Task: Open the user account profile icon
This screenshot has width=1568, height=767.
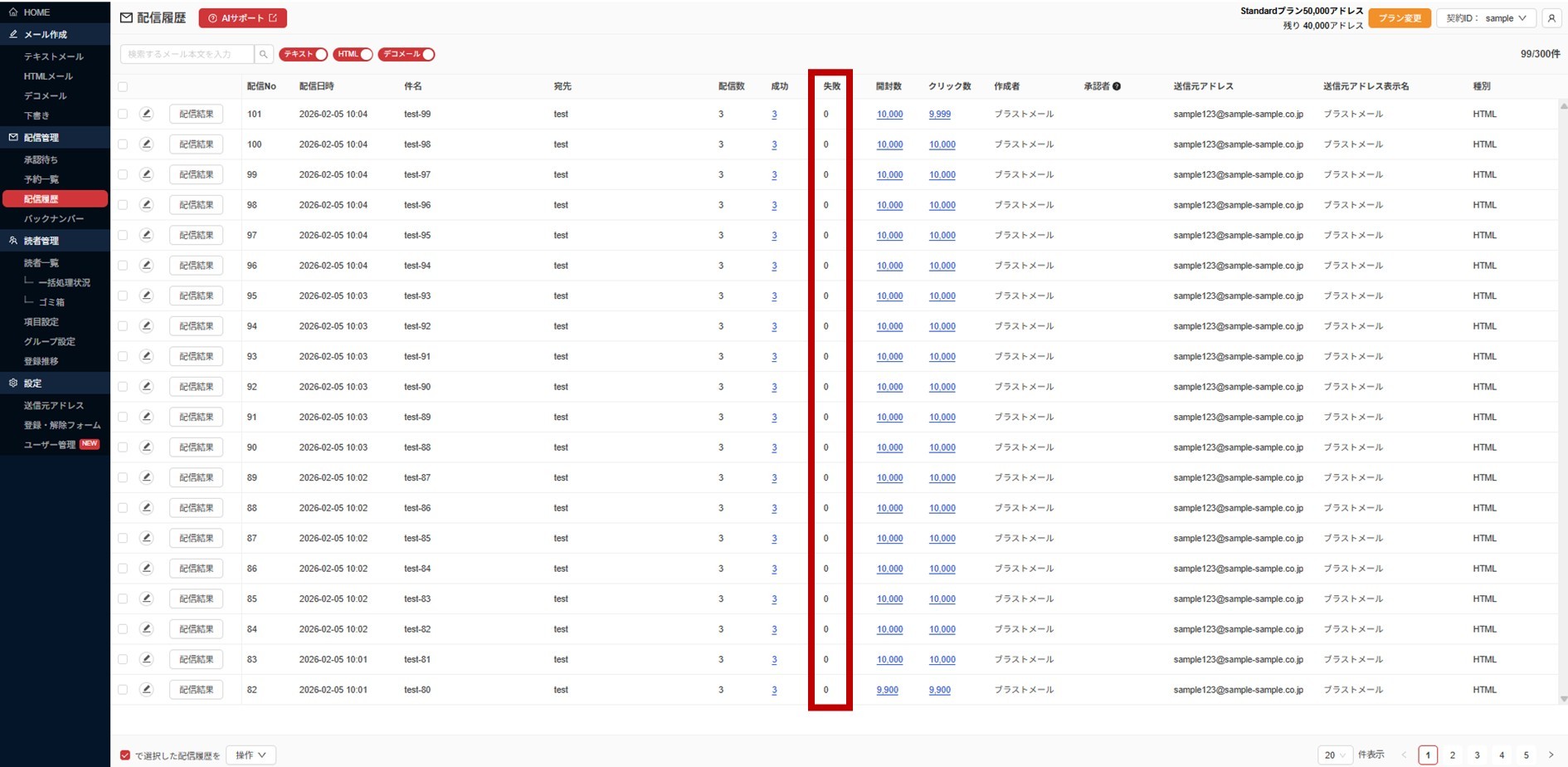Action: click(1551, 18)
